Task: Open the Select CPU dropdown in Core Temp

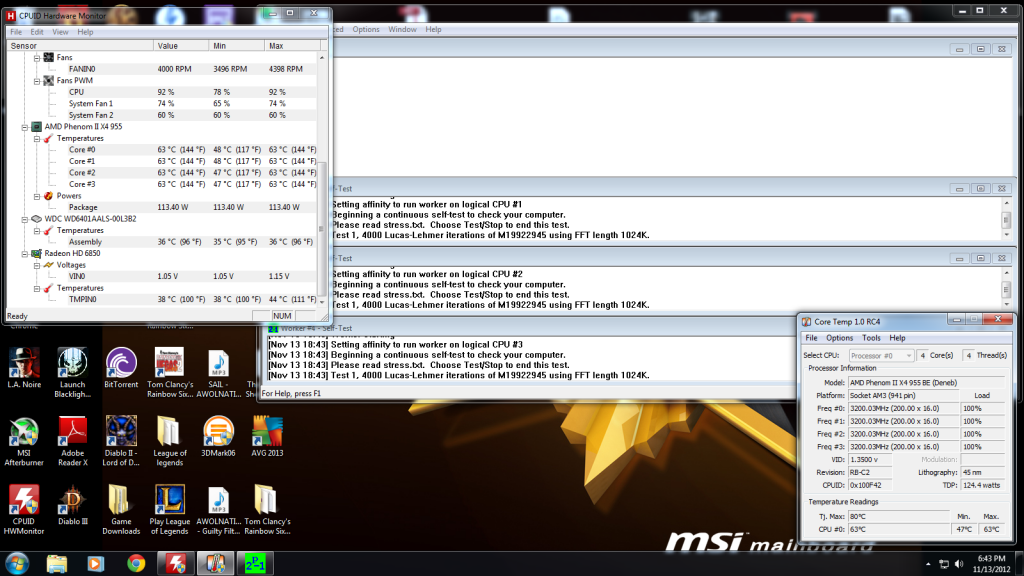Action: (x=881, y=355)
